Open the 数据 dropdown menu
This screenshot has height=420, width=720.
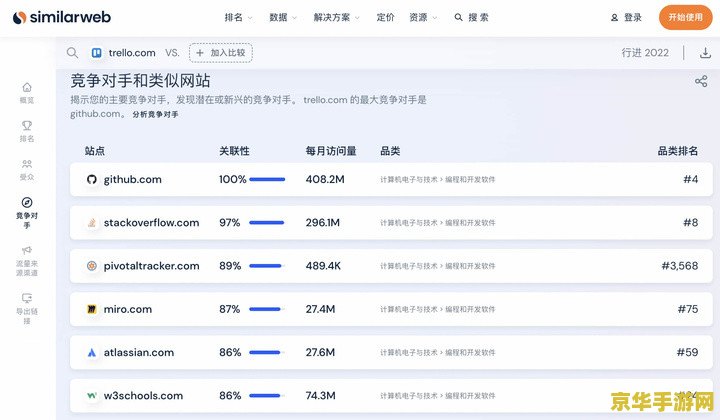tap(283, 17)
